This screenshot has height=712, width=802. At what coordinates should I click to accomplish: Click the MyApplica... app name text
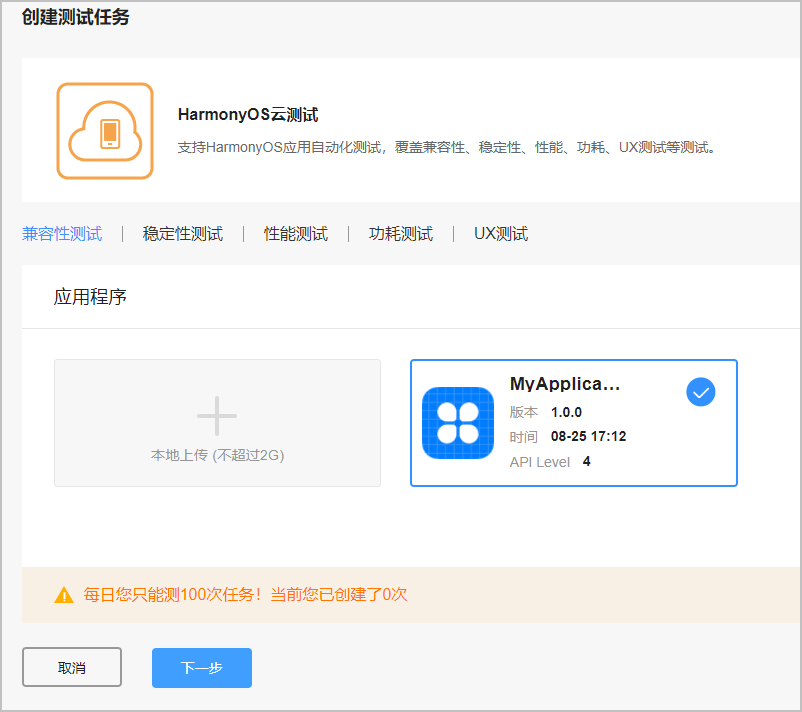[x=565, y=384]
